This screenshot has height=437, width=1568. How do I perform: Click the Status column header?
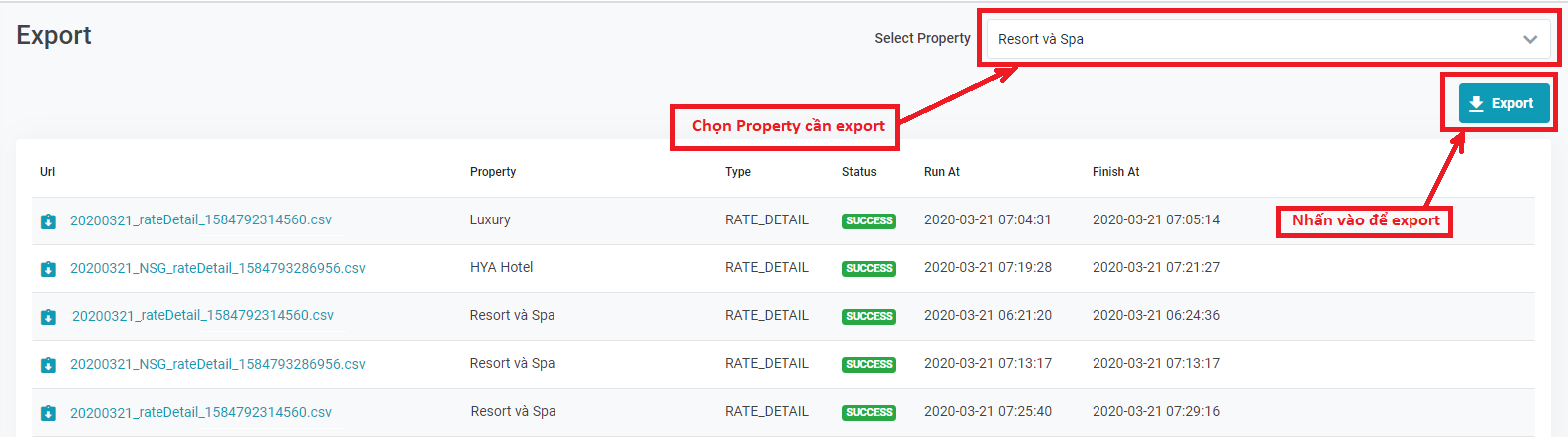coord(859,172)
